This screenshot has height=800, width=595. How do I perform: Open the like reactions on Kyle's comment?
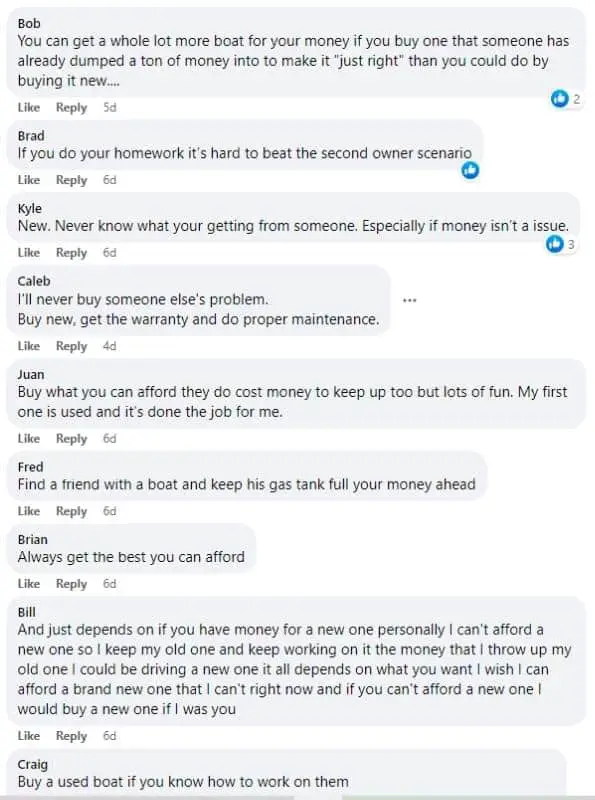pos(561,244)
